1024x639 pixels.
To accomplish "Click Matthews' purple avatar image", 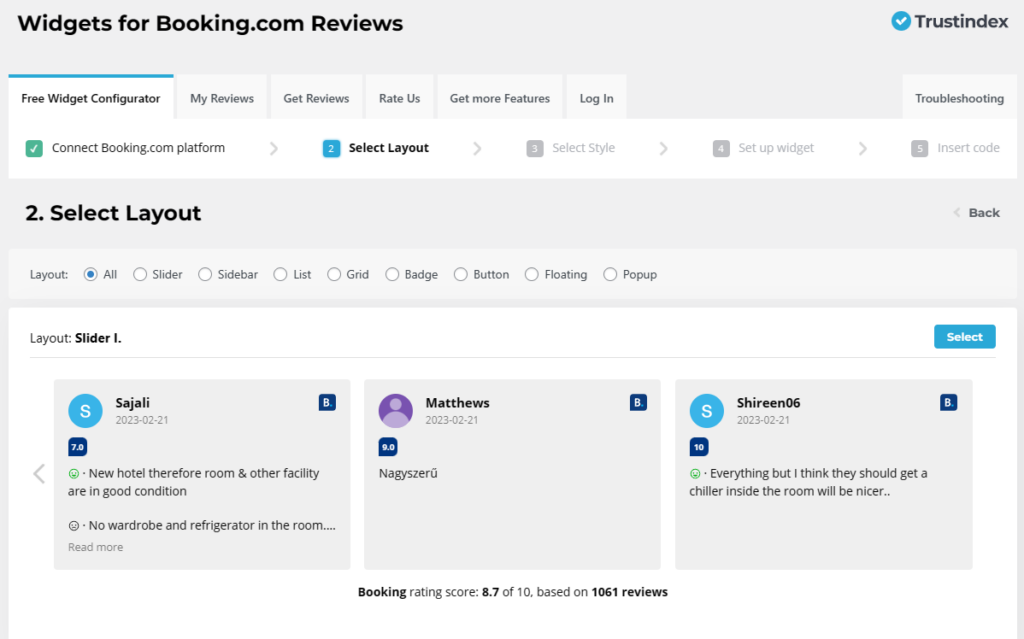I will pos(395,410).
